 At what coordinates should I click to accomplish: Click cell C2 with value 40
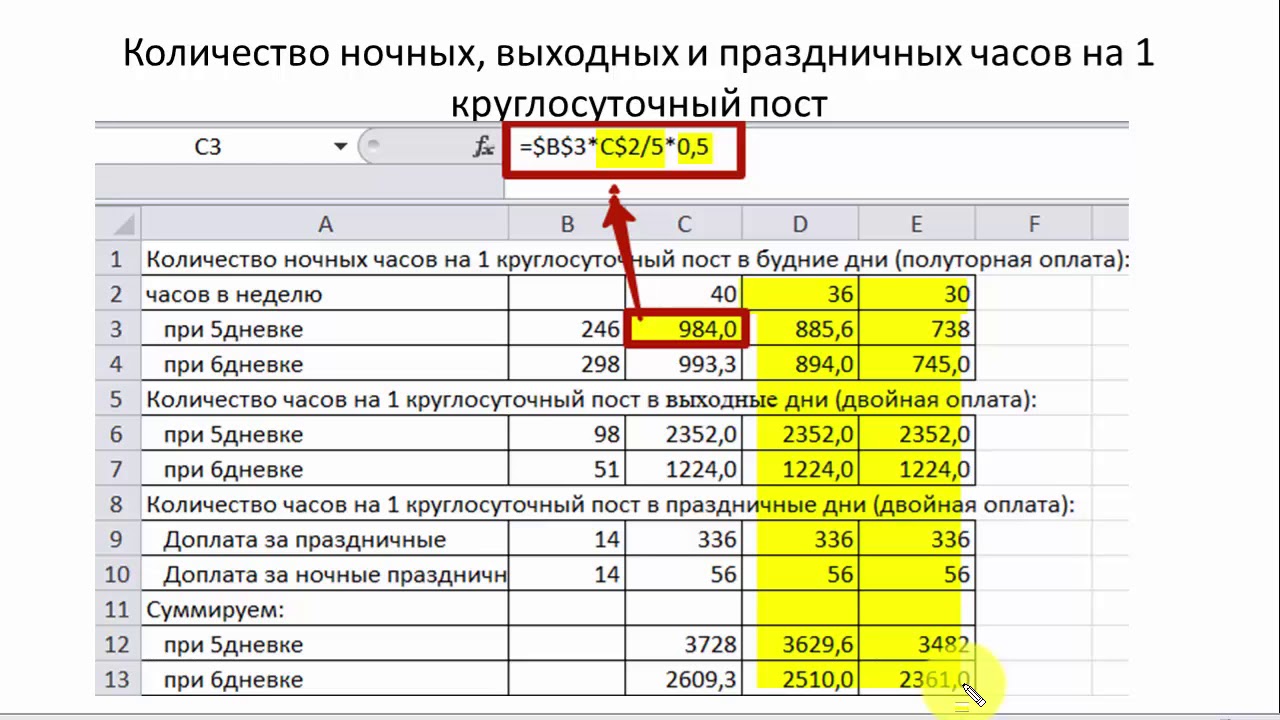(684, 294)
